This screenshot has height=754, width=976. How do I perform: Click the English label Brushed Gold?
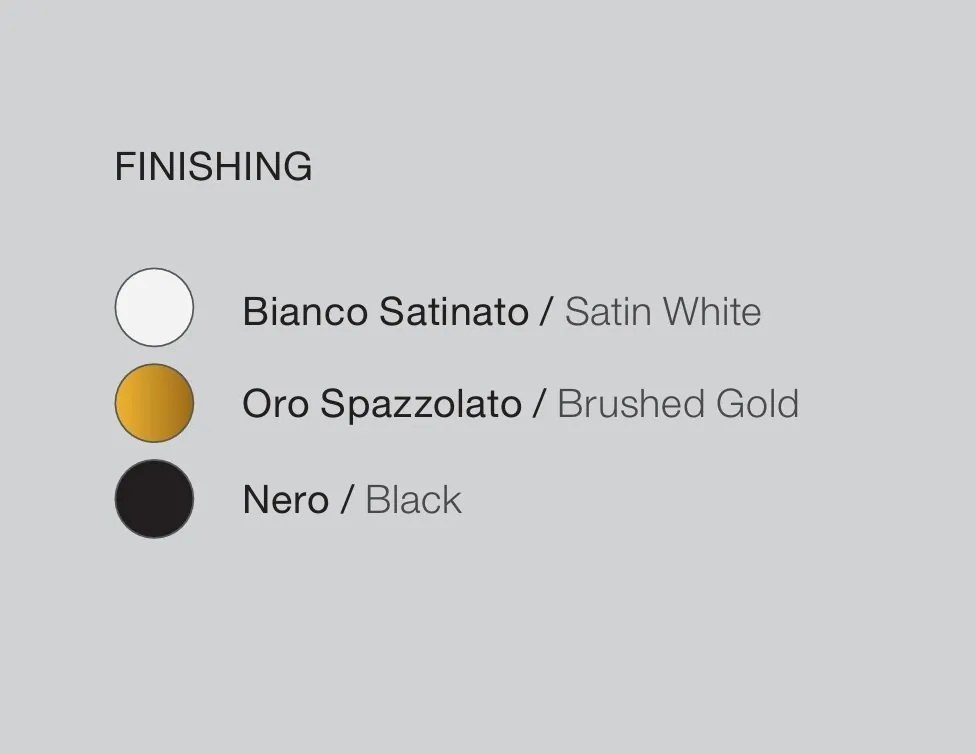pyautogui.click(x=678, y=403)
